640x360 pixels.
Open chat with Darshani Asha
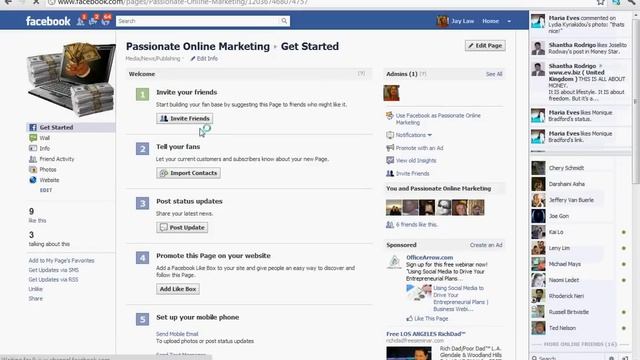click(580, 184)
